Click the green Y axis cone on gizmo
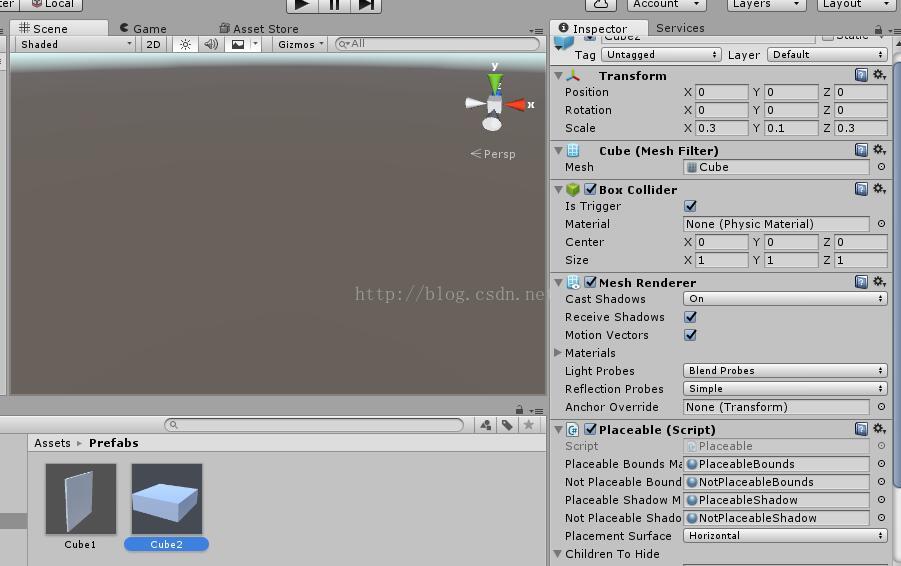The height and width of the screenshot is (566, 901). [x=495, y=83]
